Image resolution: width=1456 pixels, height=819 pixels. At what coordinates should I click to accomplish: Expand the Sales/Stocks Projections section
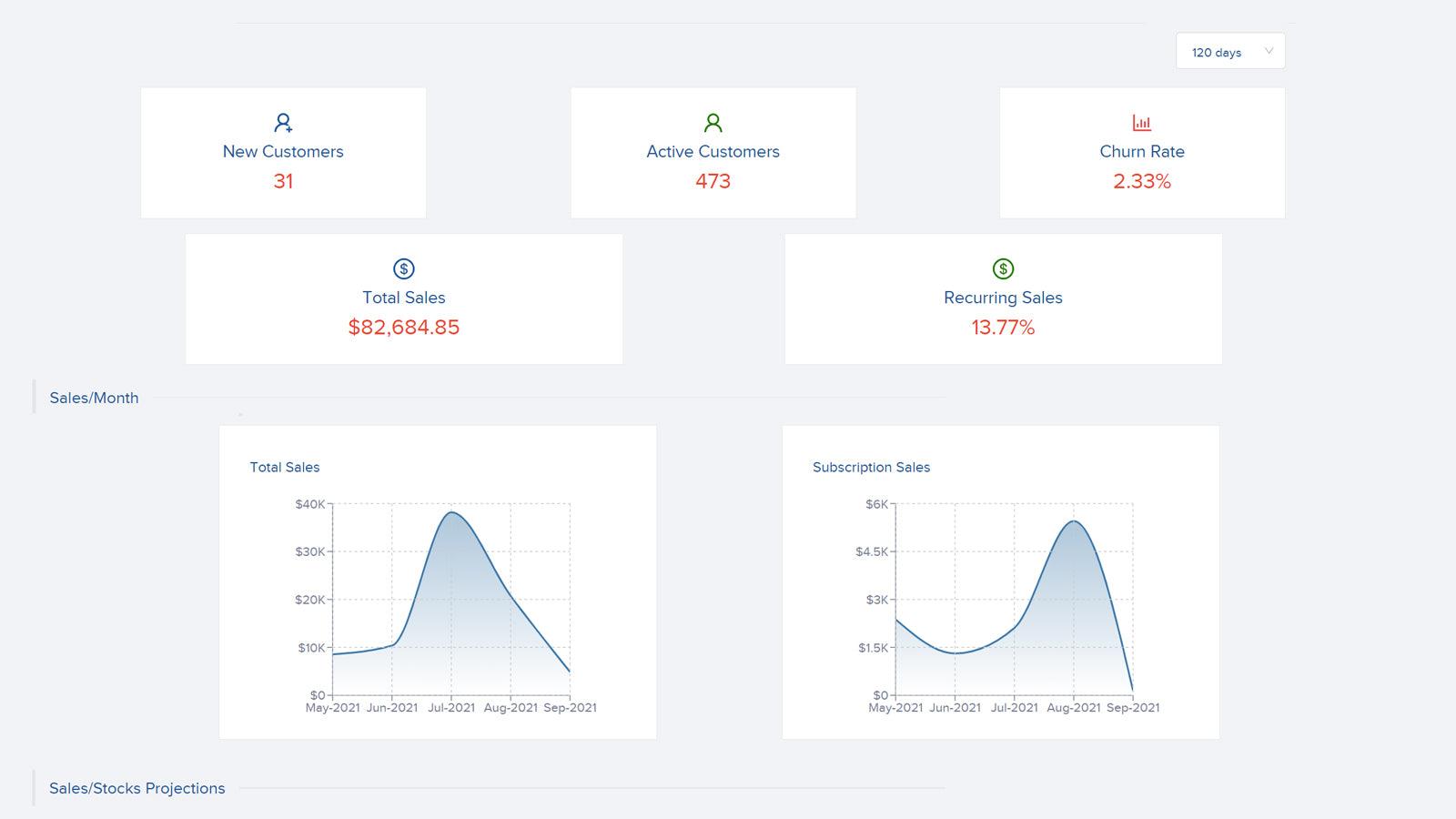point(136,788)
